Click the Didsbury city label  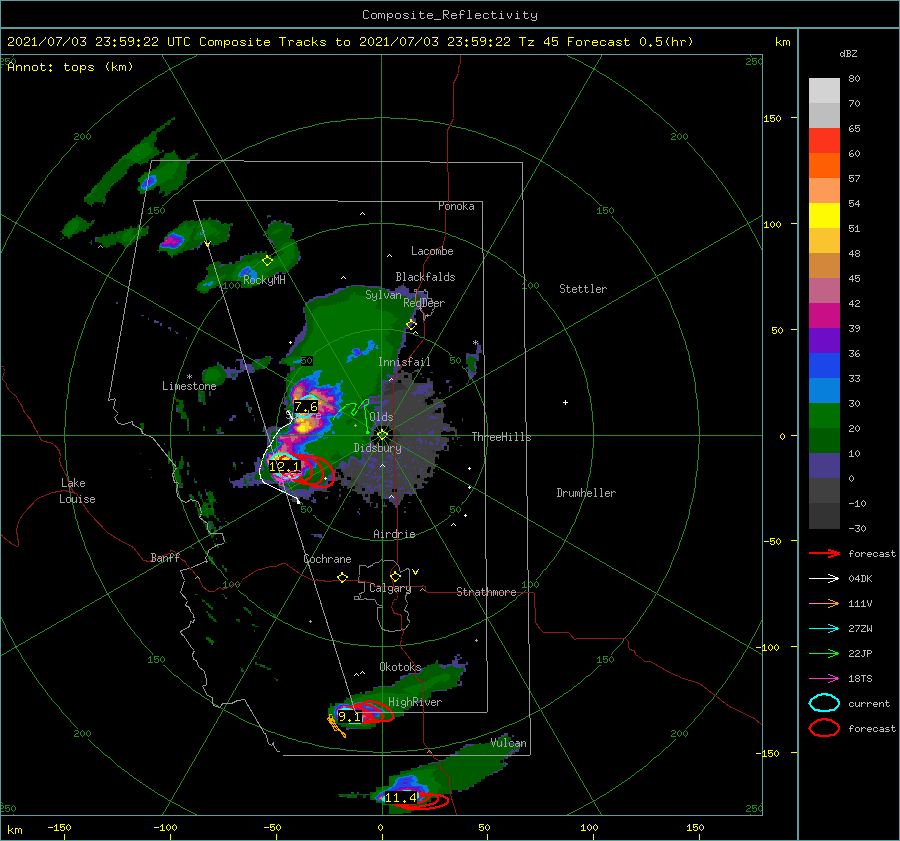(377, 448)
